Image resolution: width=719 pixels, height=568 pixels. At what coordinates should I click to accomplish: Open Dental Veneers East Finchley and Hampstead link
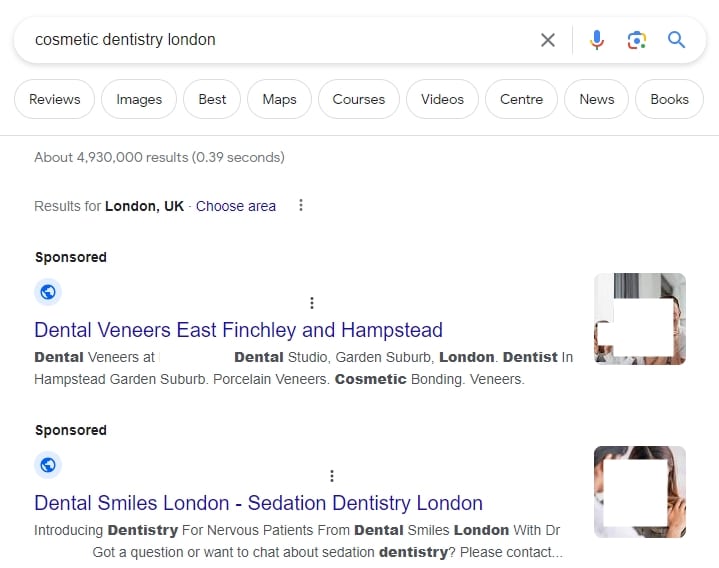[x=238, y=330]
